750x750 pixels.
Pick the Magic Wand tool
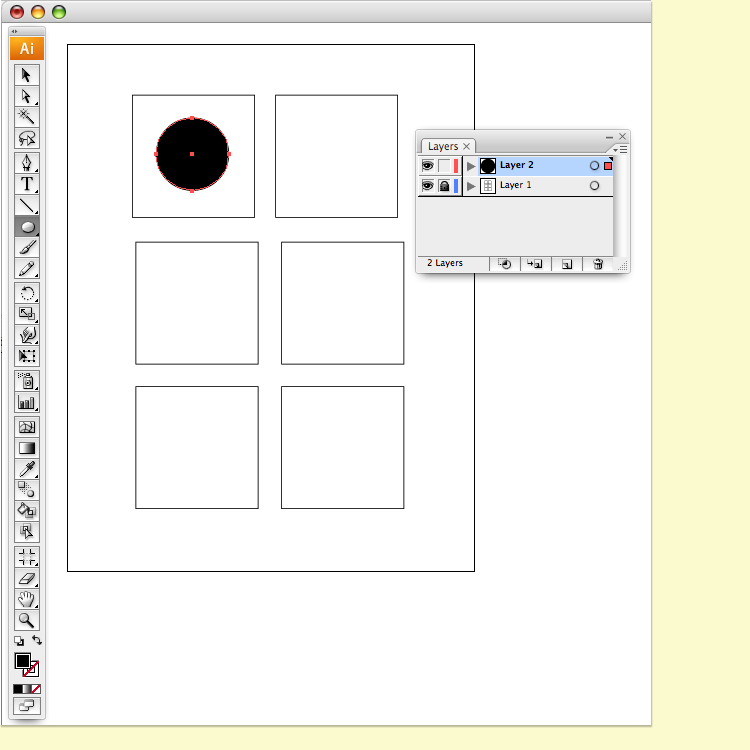coord(27,117)
